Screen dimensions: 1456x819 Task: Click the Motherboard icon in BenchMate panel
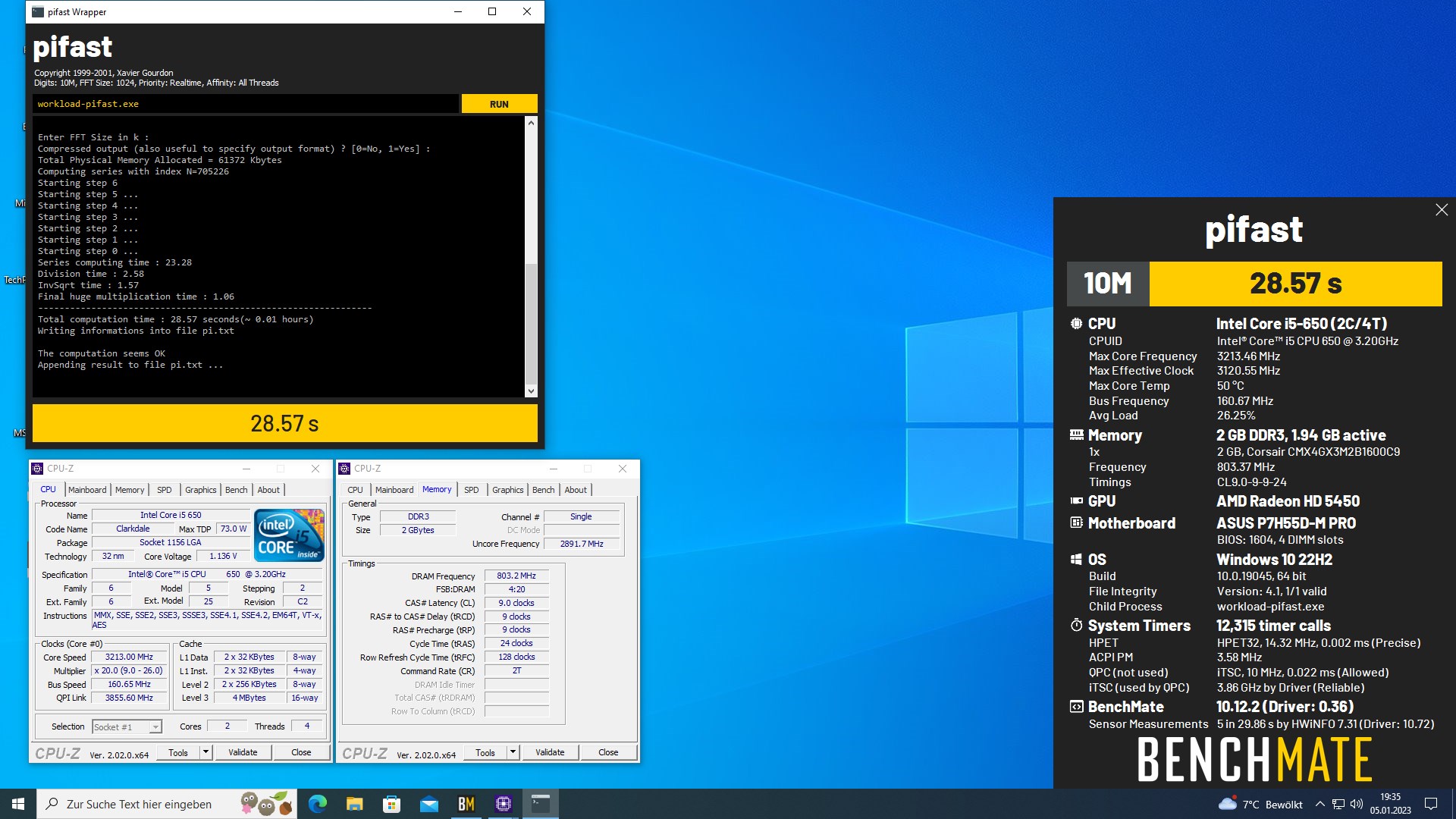click(1076, 523)
